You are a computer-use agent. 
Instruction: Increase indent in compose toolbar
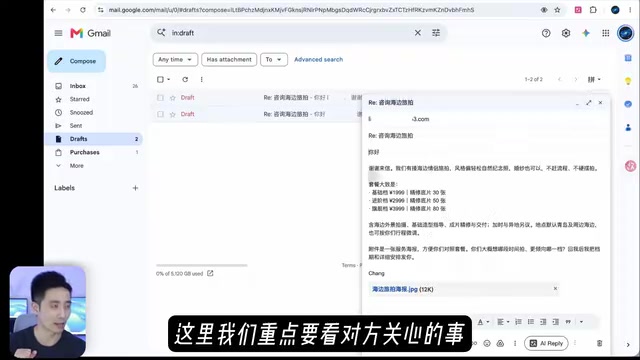pyautogui.click(x=556, y=322)
